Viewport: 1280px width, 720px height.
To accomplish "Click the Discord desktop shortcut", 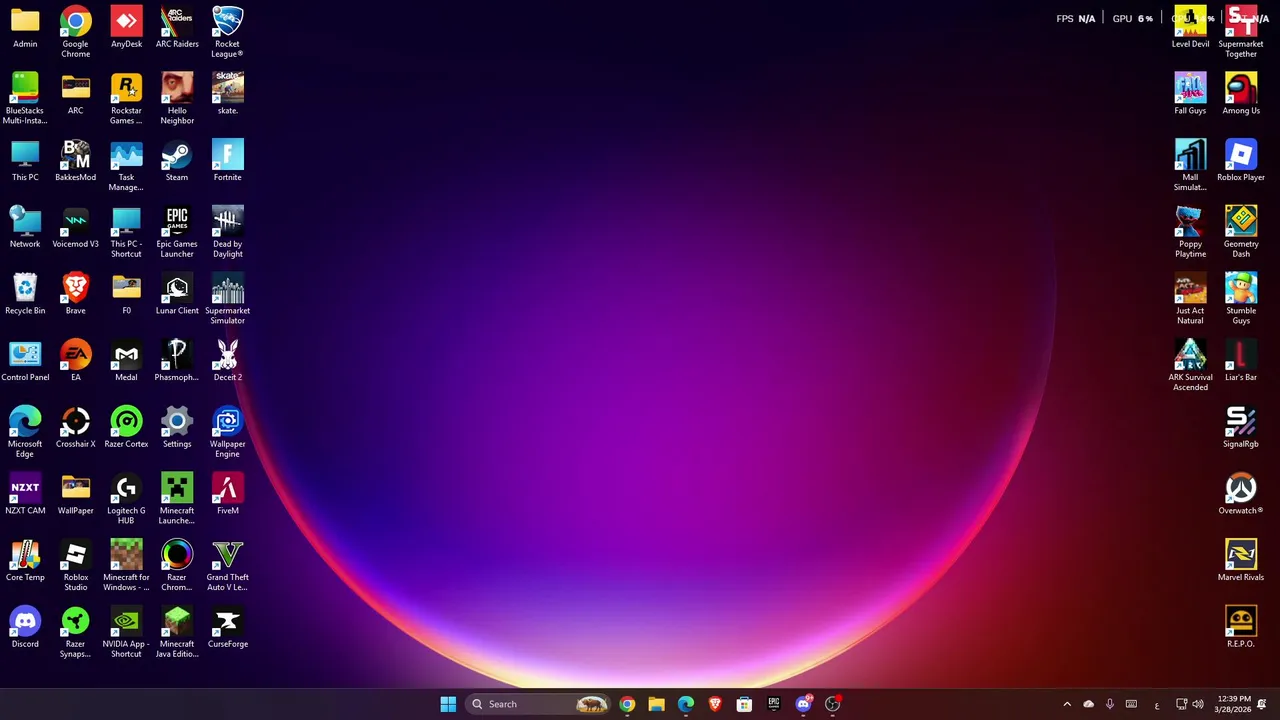I will point(25,621).
